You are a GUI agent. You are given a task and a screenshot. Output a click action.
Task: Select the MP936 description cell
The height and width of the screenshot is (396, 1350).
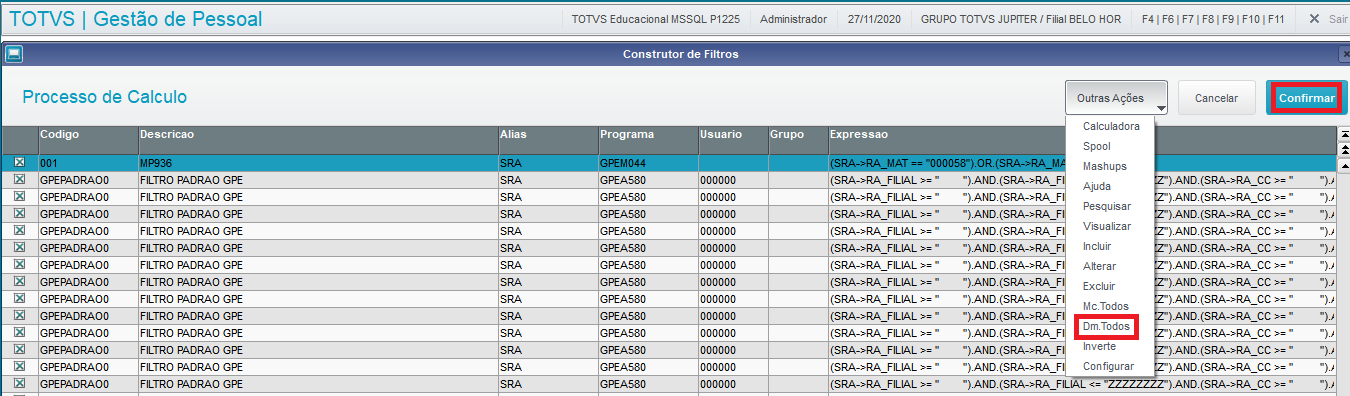click(x=318, y=162)
